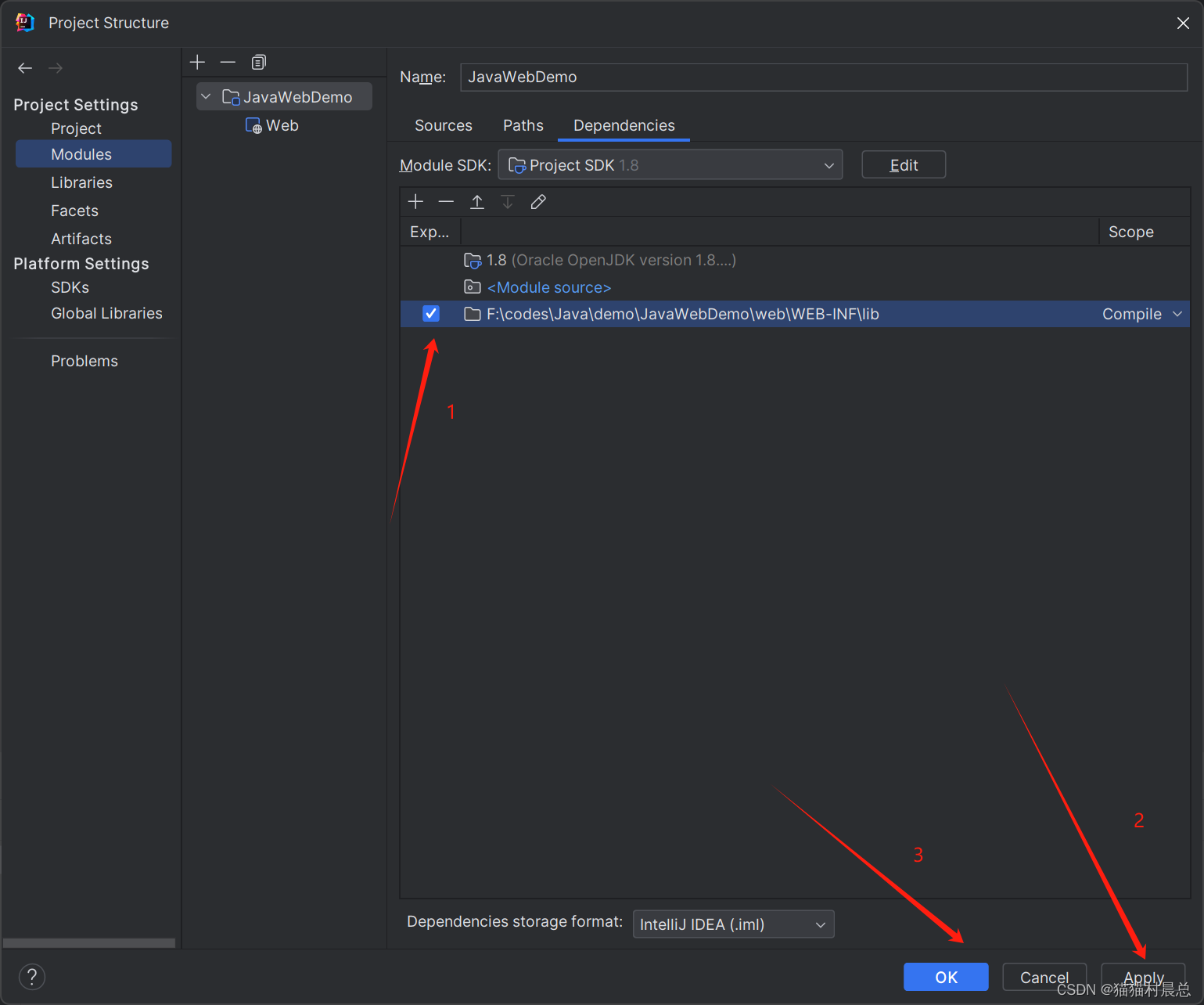Click the sidebar horizontal scrollbar
1204x1005 pixels.
89,942
